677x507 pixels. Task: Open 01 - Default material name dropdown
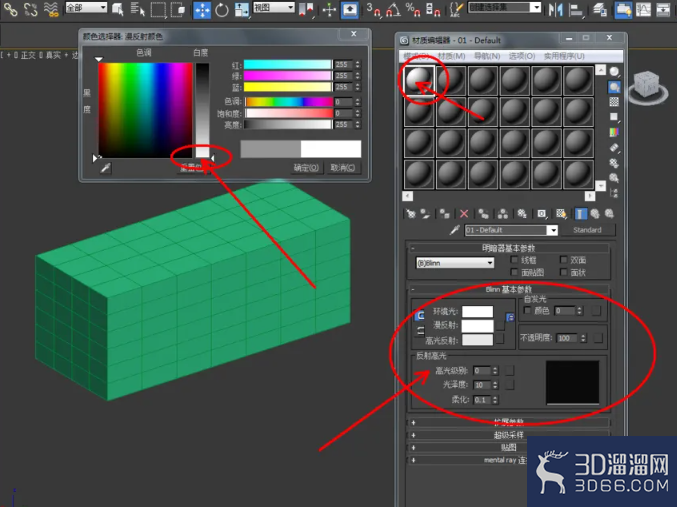[553, 230]
